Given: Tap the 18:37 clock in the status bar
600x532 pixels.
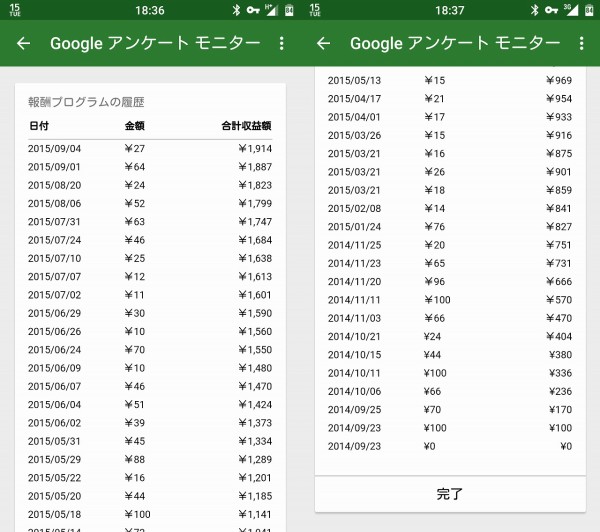Looking at the screenshot, I should point(450,10).
